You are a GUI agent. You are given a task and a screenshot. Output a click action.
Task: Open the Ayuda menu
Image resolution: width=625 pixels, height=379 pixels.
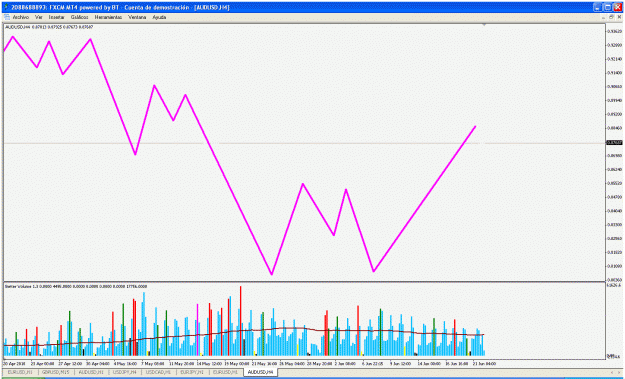tap(159, 18)
